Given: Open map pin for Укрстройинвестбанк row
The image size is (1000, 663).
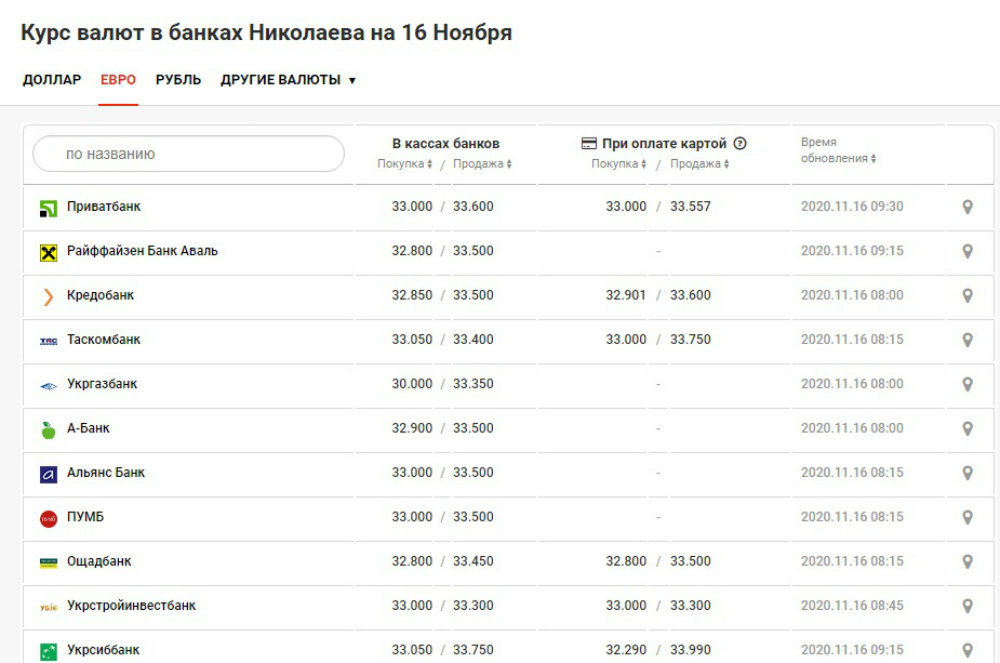Looking at the screenshot, I should coord(967,606).
